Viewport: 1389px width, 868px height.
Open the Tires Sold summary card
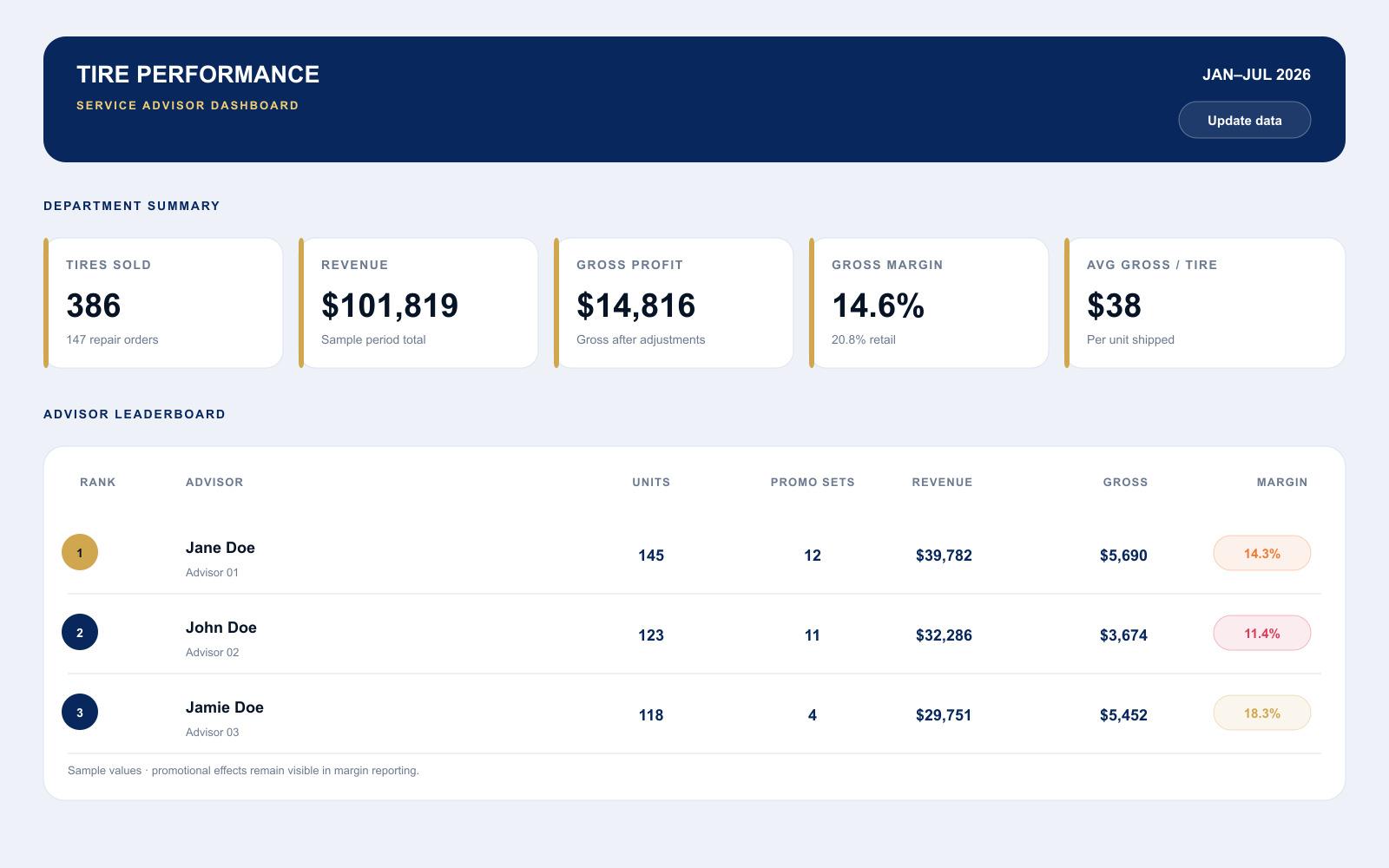pyautogui.click(x=163, y=303)
